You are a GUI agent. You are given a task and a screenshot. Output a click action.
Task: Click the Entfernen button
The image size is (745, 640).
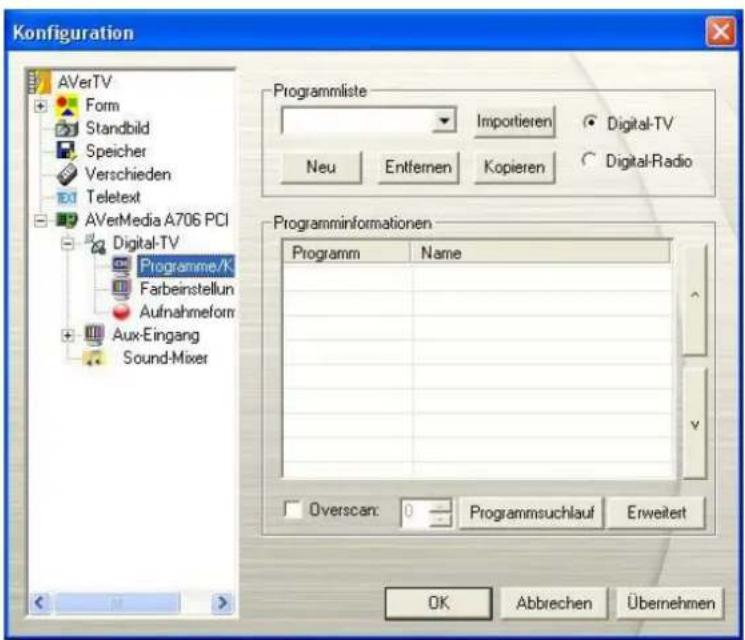click(418, 167)
